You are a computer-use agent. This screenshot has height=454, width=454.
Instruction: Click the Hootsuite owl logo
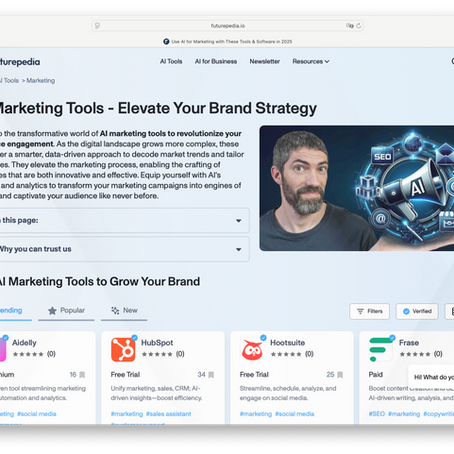pos(252,350)
